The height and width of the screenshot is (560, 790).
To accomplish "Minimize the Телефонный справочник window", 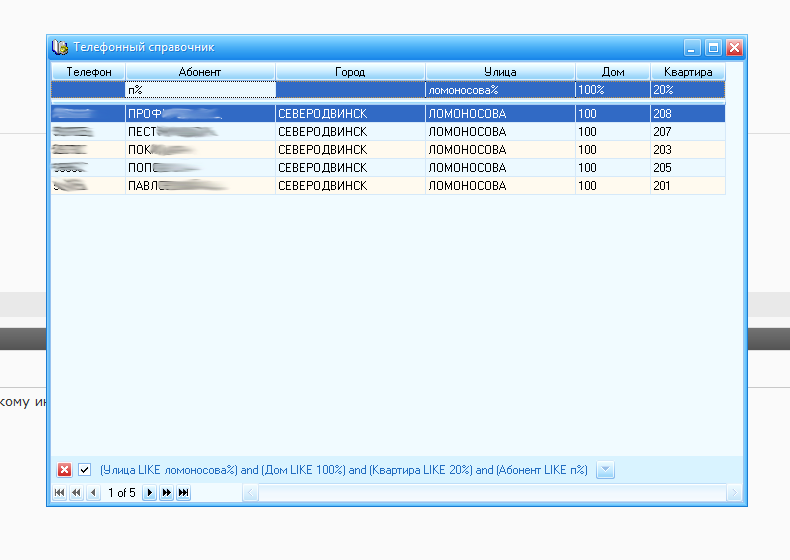I will [692, 47].
